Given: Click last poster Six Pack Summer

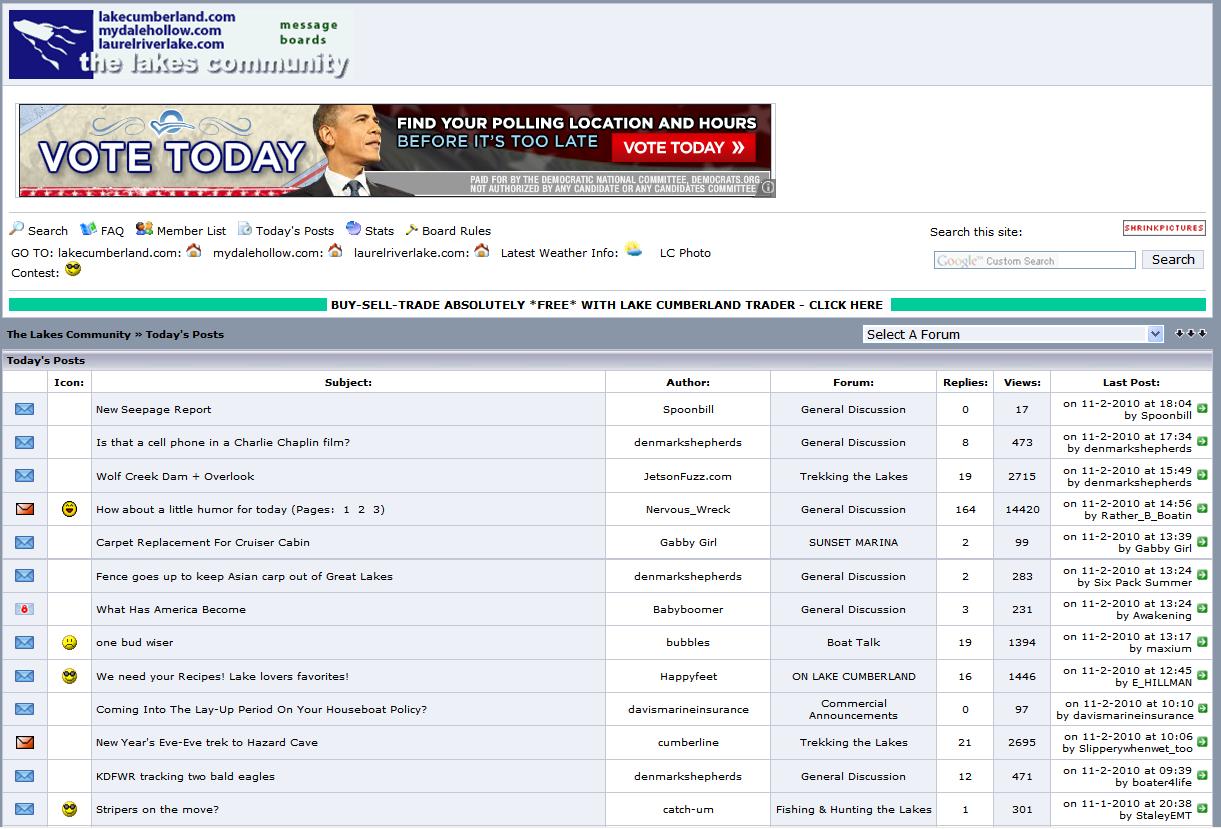Looking at the screenshot, I should (1142, 582).
